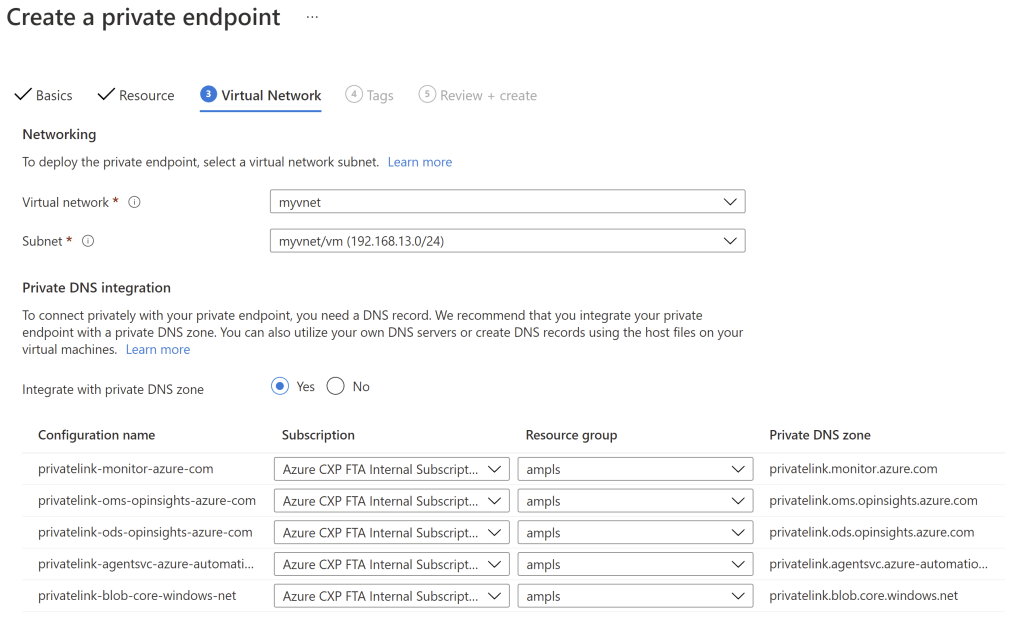Click the Basics step checkmark icon
This screenshot has height=623, width=1023.
click(22, 95)
